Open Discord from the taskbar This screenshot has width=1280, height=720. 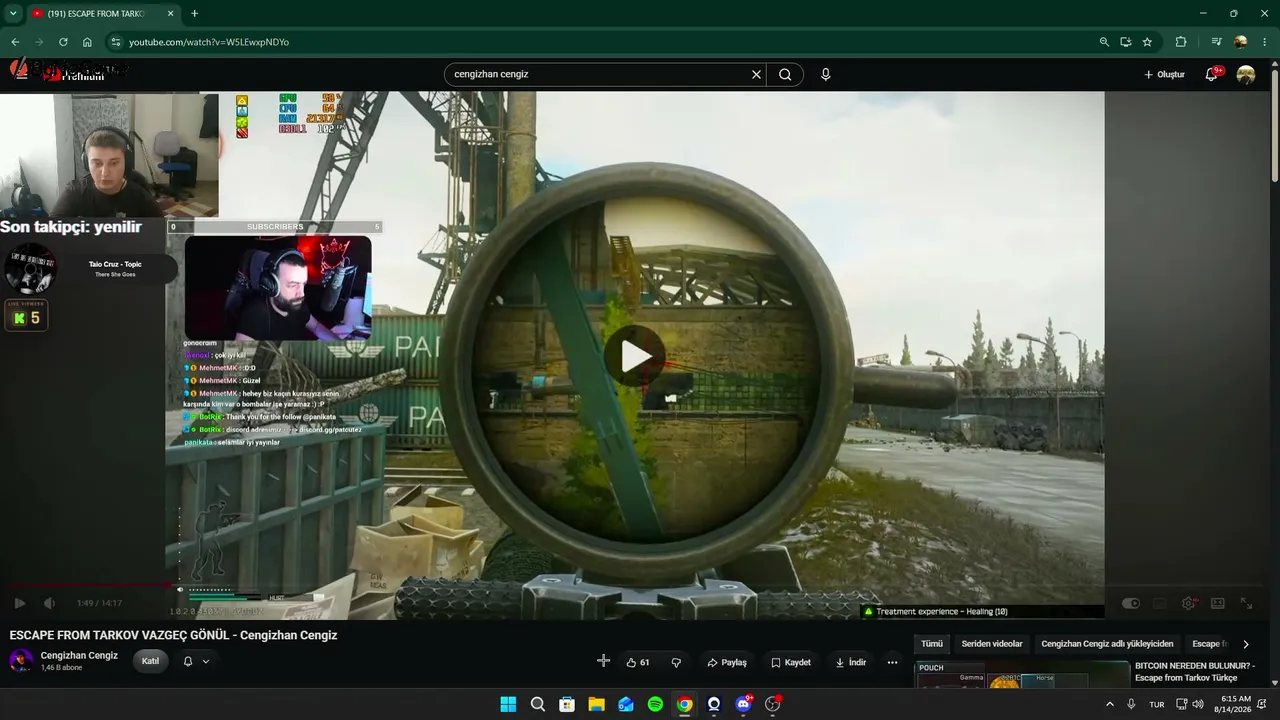pos(743,704)
